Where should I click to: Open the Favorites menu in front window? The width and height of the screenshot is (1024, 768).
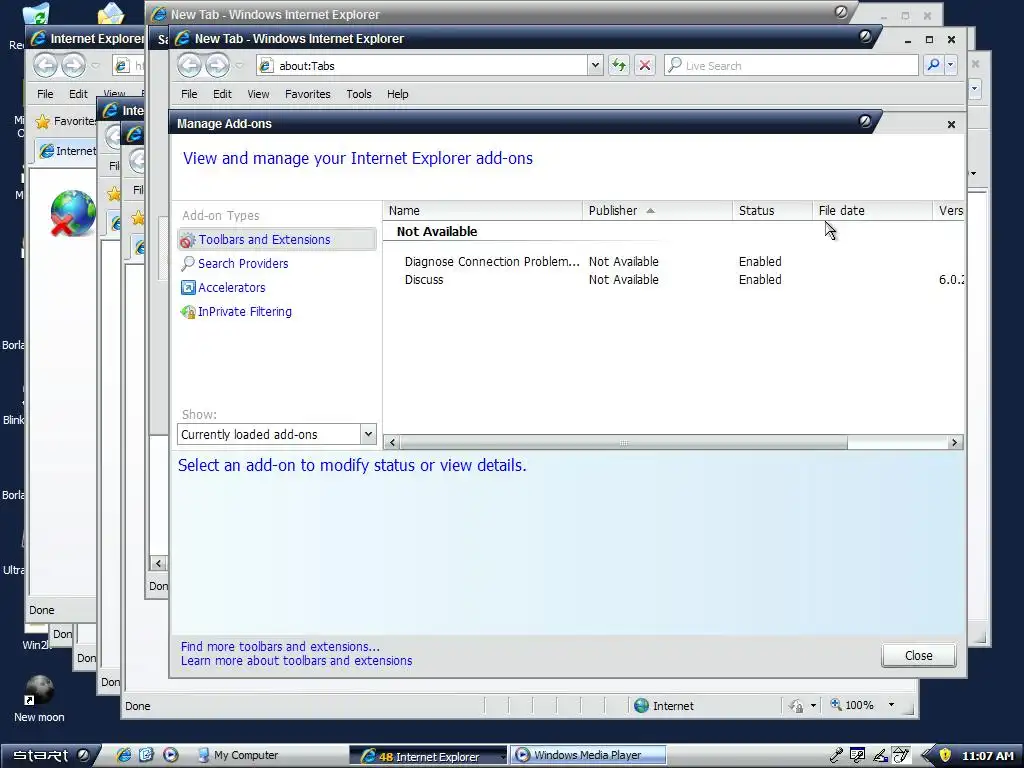[x=308, y=94]
